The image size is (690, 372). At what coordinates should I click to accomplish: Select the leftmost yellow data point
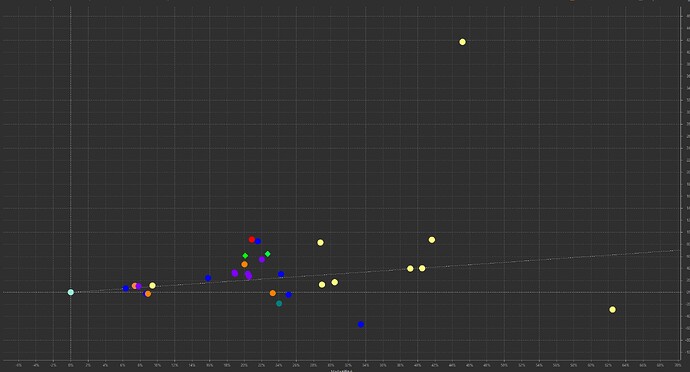(152, 285)
